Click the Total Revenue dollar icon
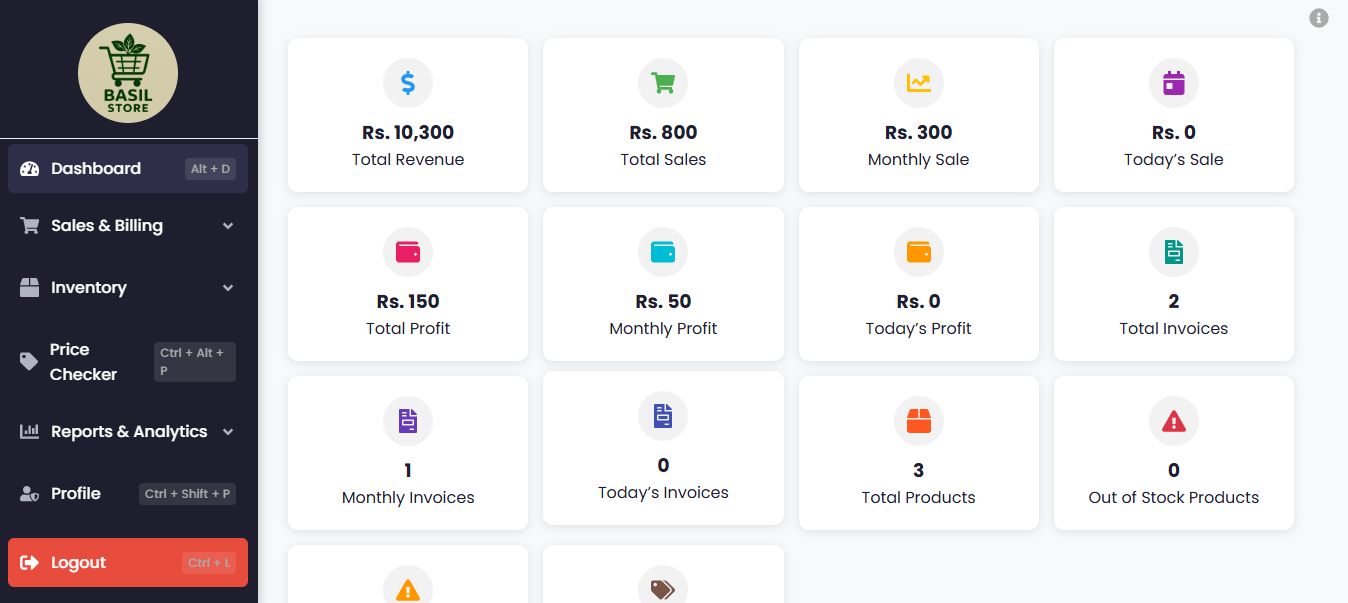 pos(408,83)
